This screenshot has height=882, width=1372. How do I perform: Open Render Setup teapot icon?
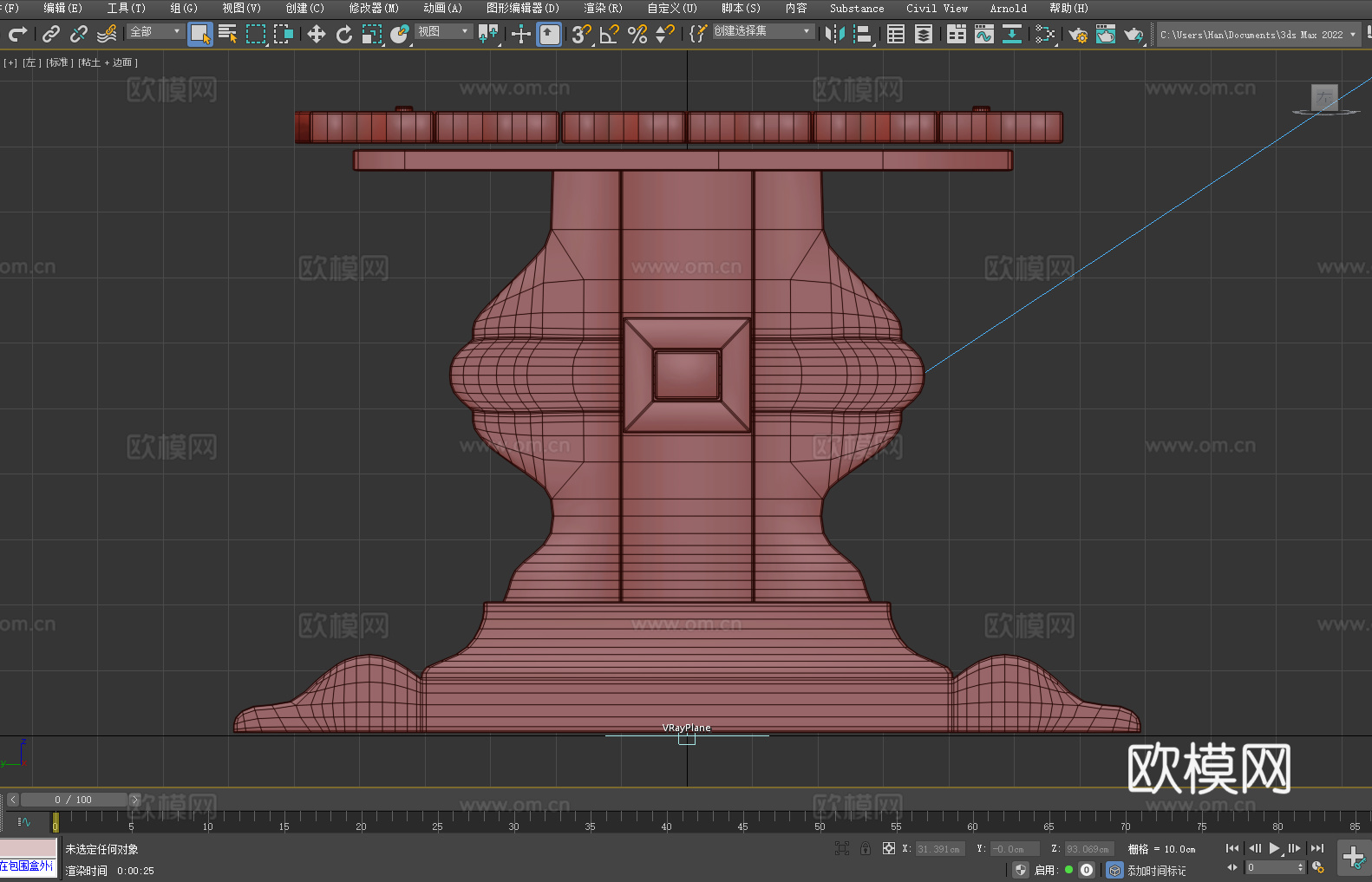(1078, 34)
